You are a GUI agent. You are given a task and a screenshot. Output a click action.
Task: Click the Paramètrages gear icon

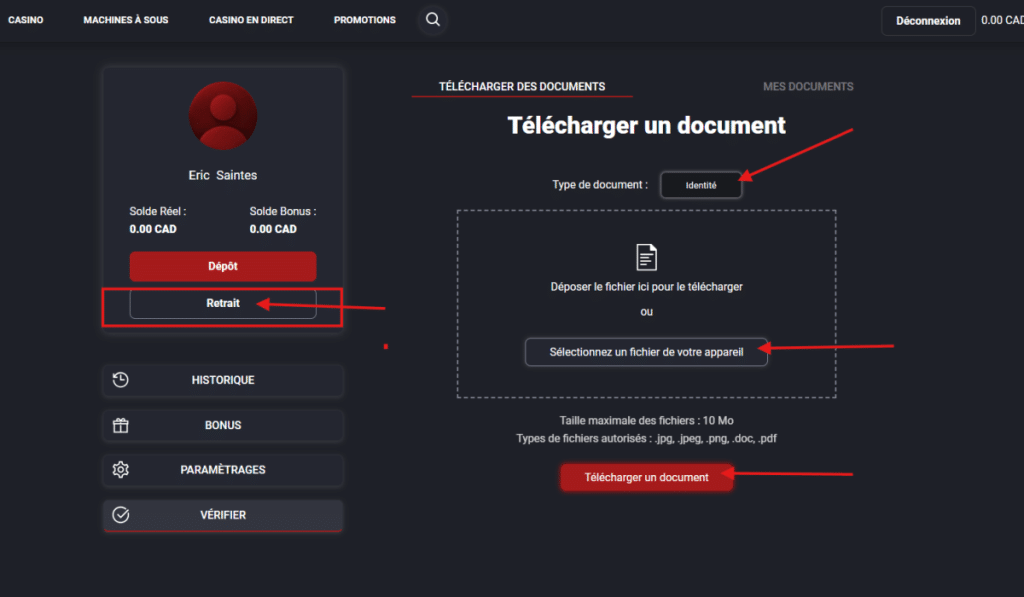121,470
